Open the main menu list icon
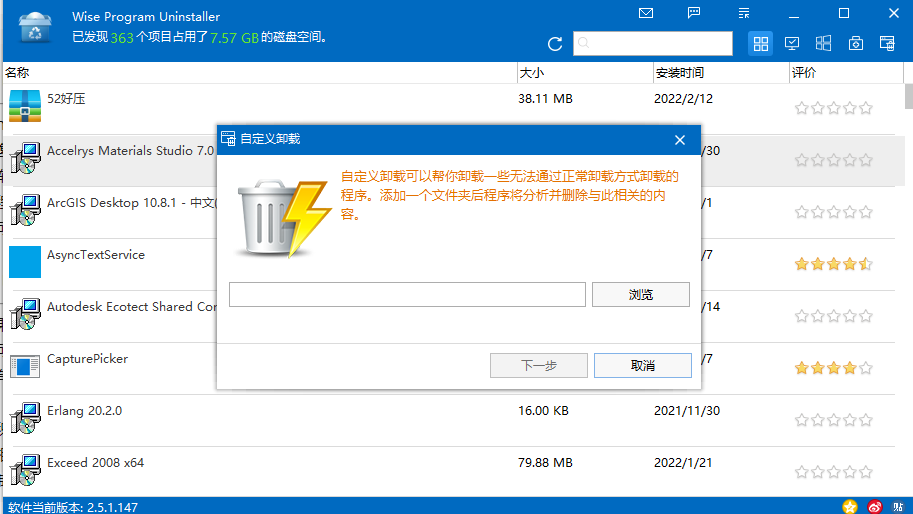The image size is (913, 514). [x=744, y=13]
